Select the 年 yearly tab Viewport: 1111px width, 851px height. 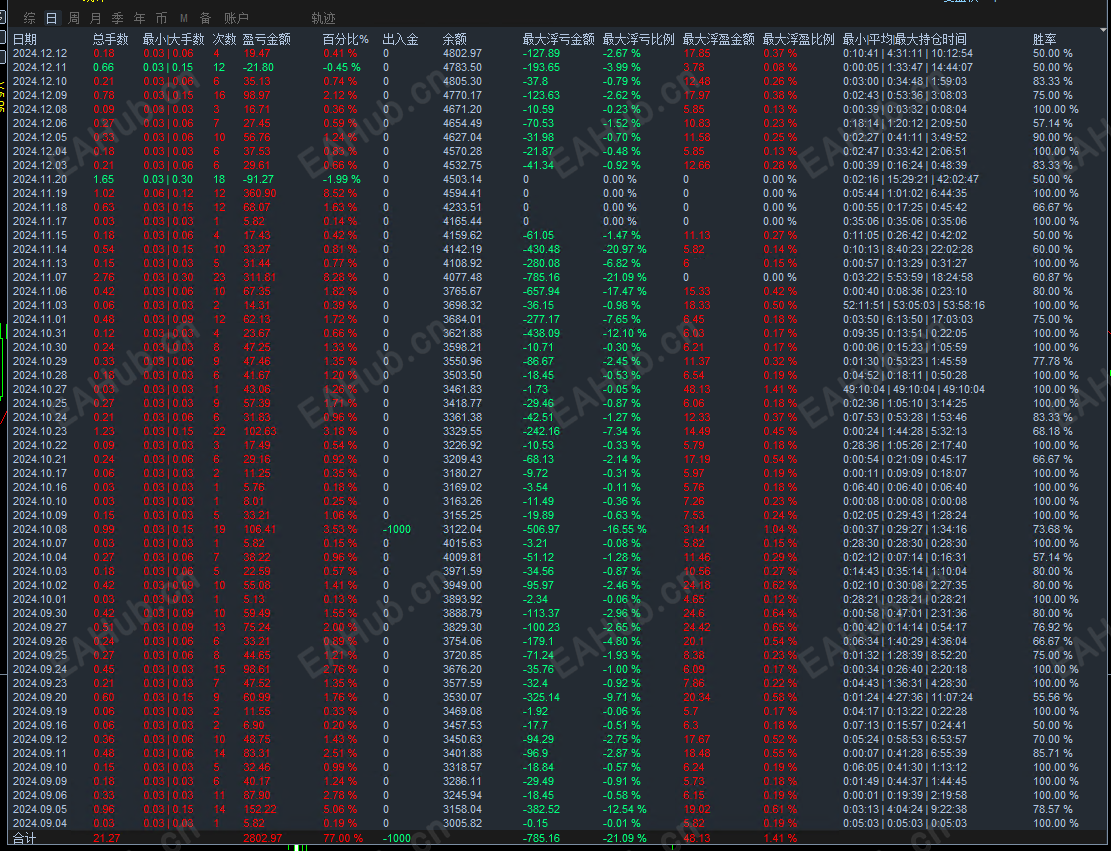[140, 18]
